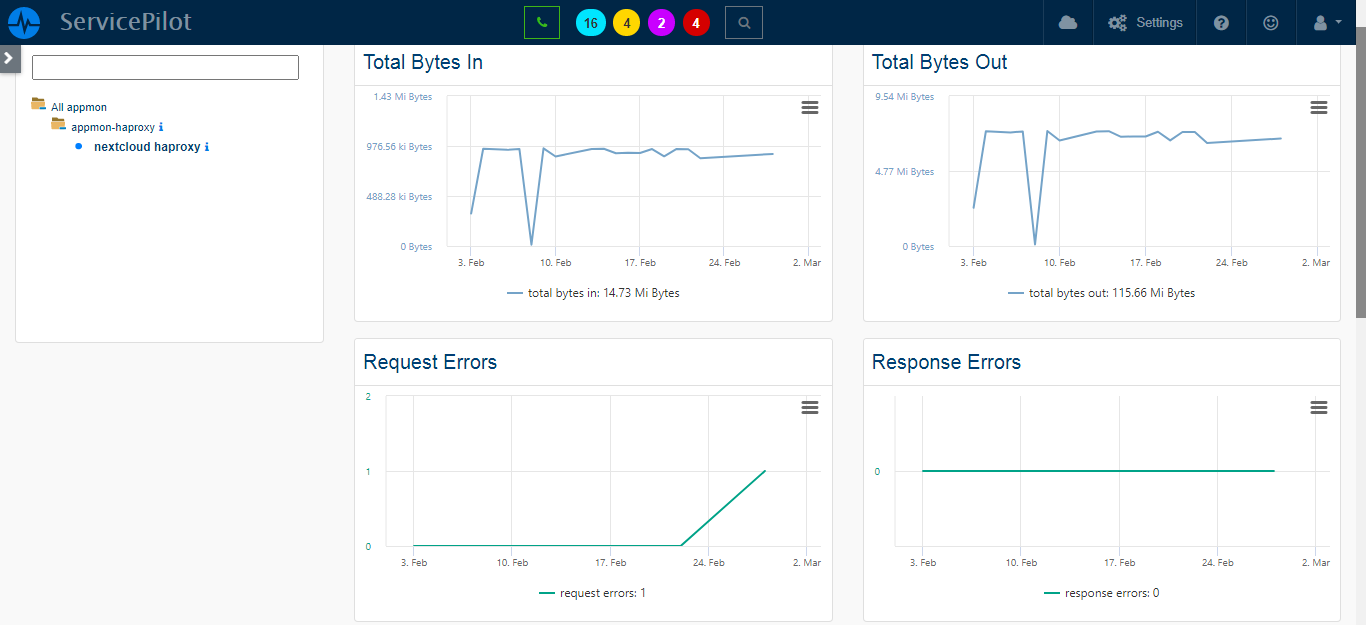Click the page vertical scrollbar

click(x=1360, y=180)
